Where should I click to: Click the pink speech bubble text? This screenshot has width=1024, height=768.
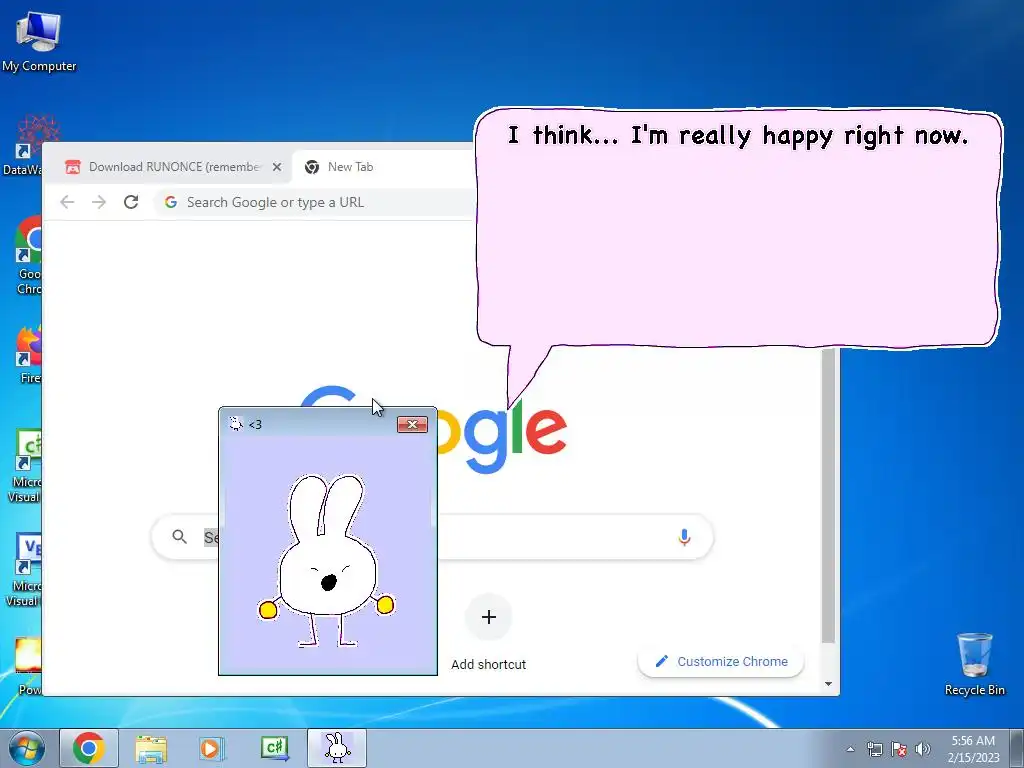coord(738,136)
